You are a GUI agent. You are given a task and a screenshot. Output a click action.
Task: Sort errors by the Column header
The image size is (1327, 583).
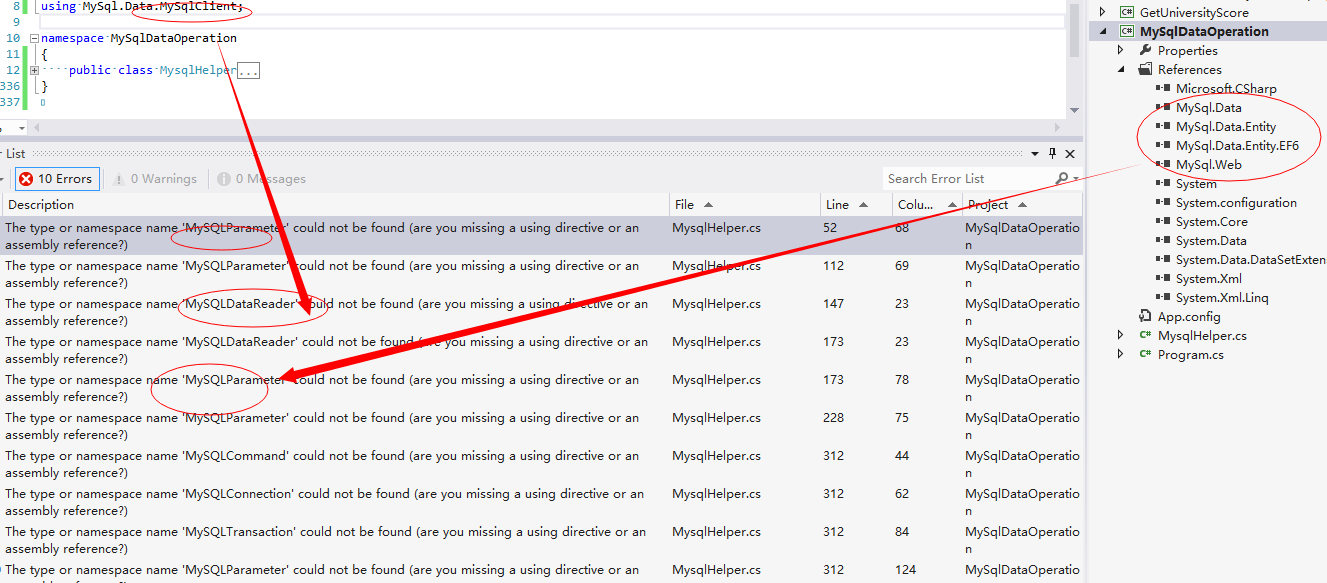pyautogui.click(x=927, y=204)
